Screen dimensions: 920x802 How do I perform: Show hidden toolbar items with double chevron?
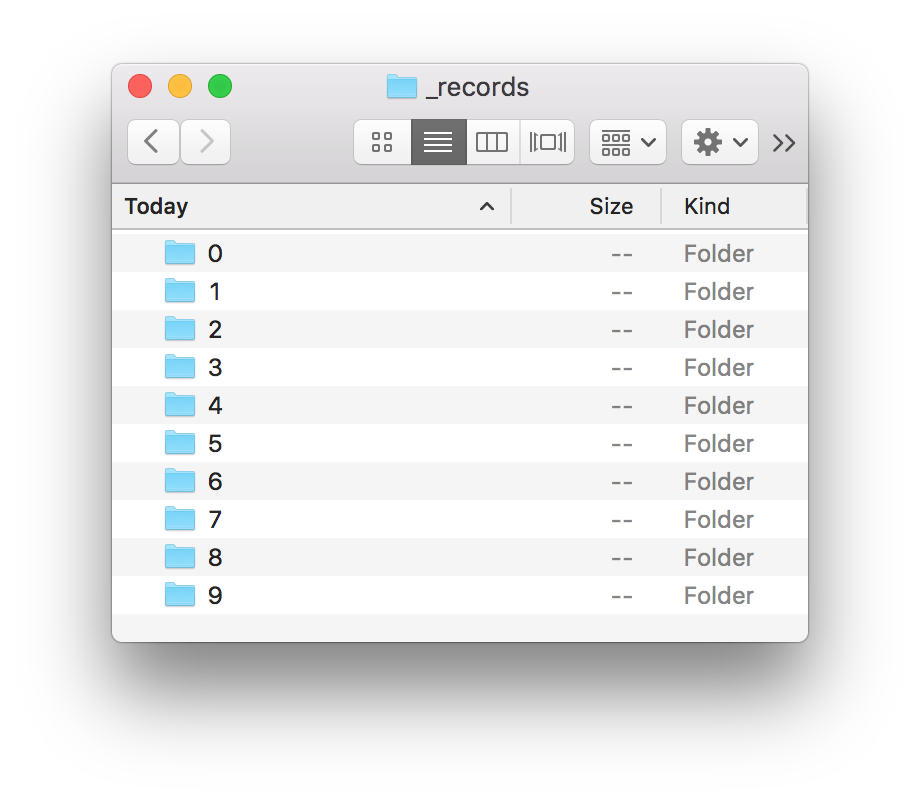click(x=784, y=143)
